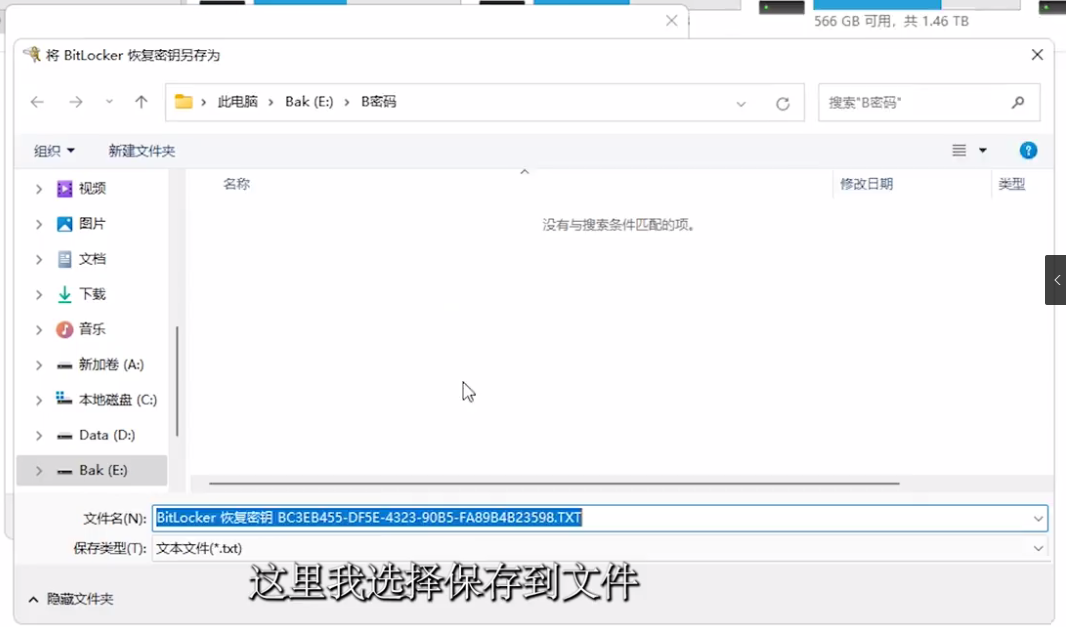Open help via the blue question mark icon
The height and width of the screenshot is (627, 1066).
[x=1028, y=150]
